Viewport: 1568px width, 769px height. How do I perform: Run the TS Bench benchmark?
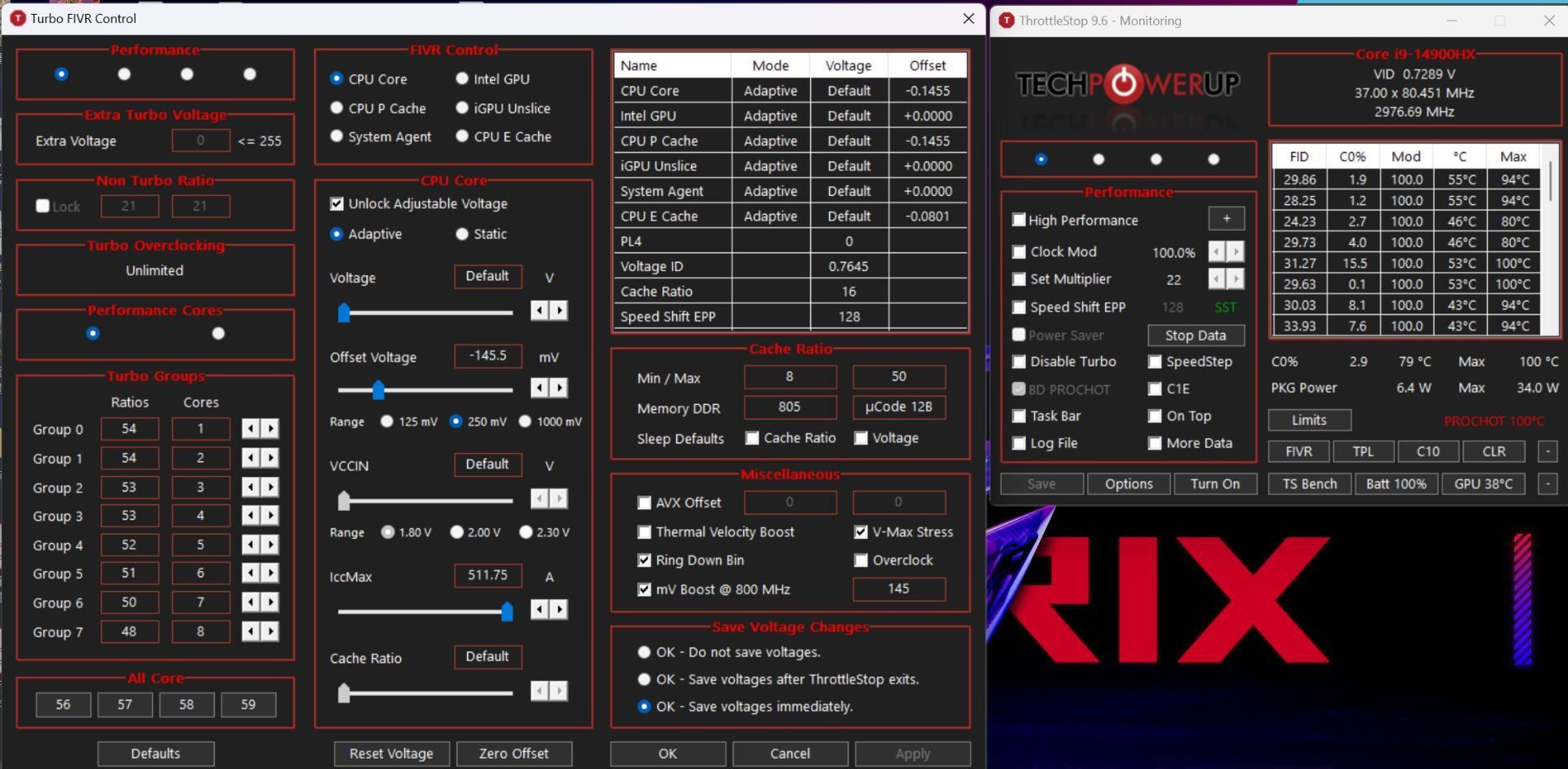coord(1308,483)
